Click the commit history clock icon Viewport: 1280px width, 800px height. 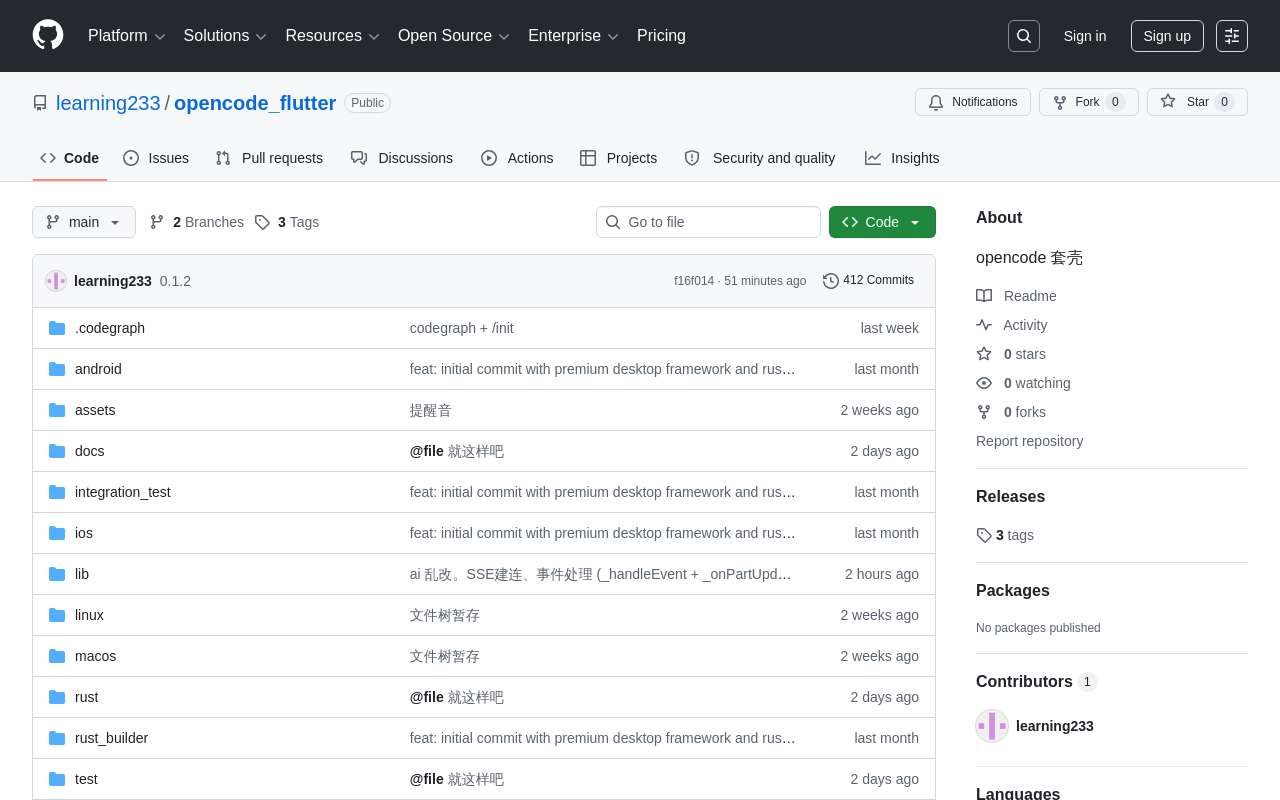coord(831,281)
